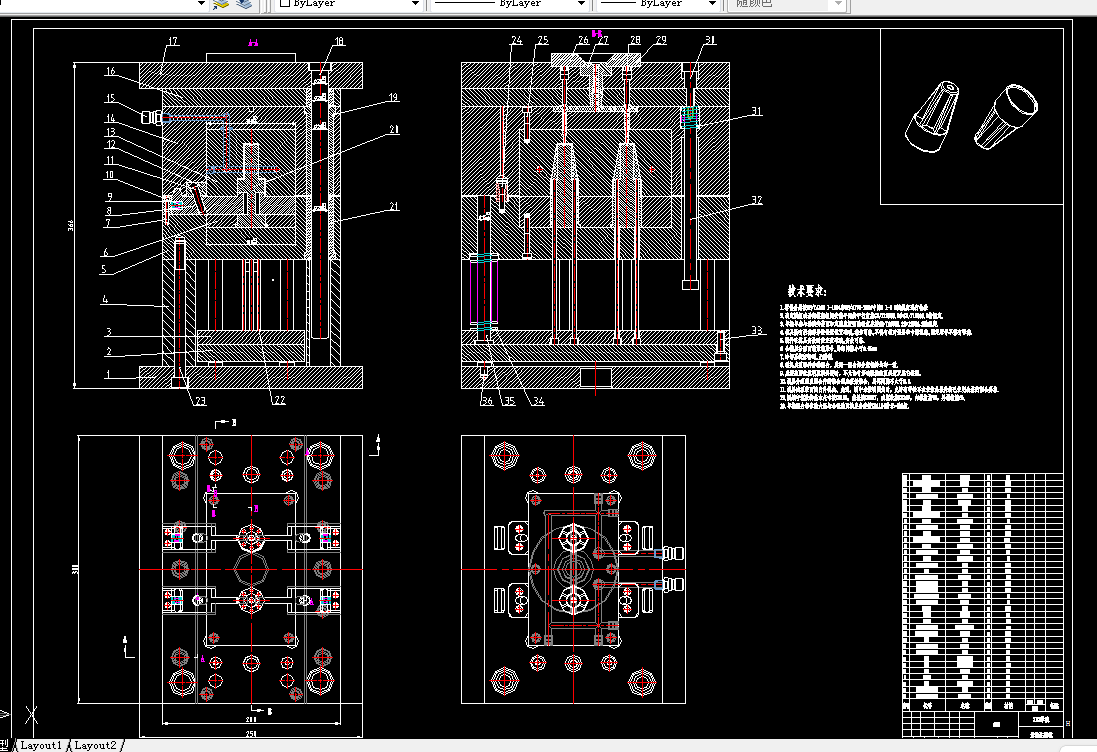Click the 技术要求 technical requirements heading

[806, 291]
